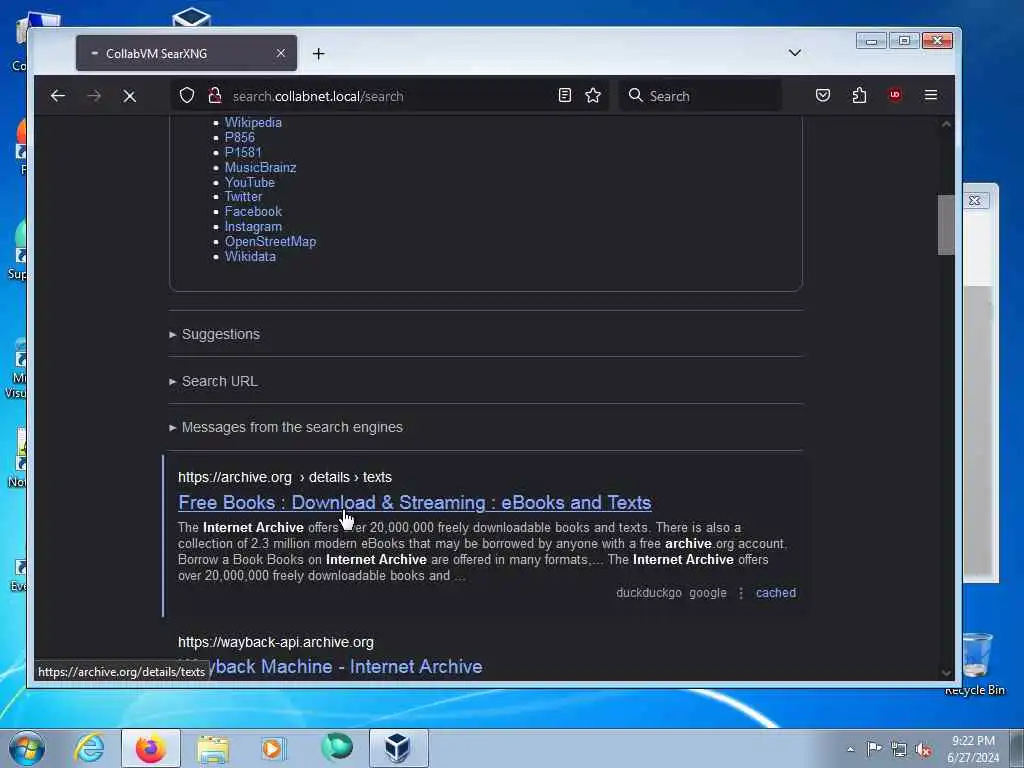Open Free Books : Download & Streaming result
Viewport: 1024px width, 768px height.
415,502
